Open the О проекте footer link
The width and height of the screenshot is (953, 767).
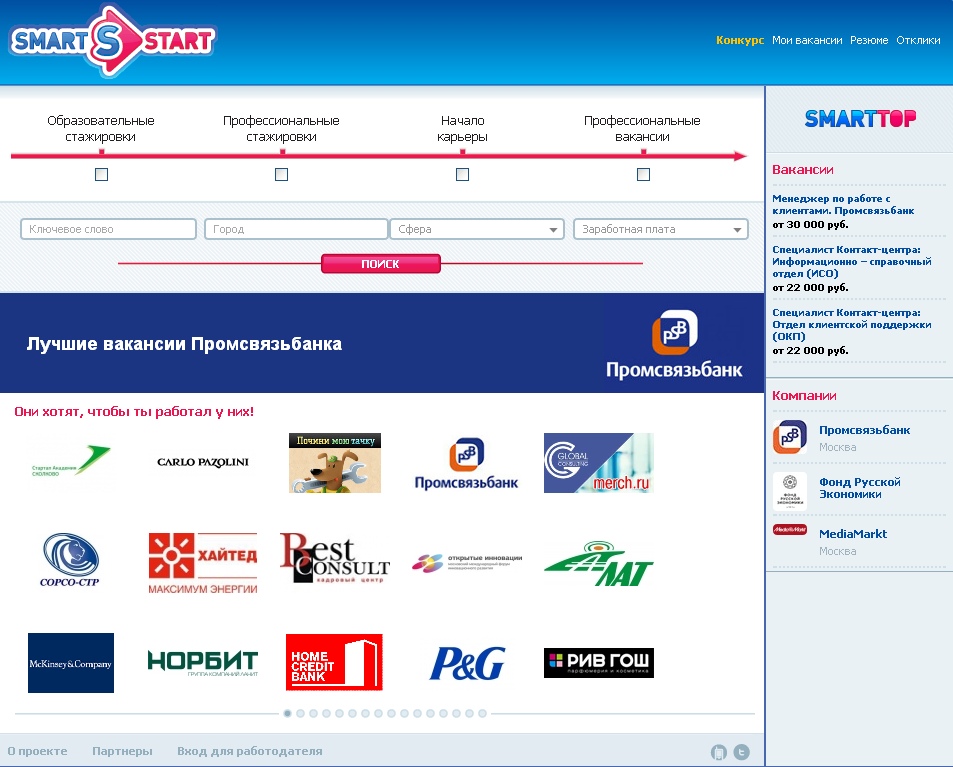(38, 751)
